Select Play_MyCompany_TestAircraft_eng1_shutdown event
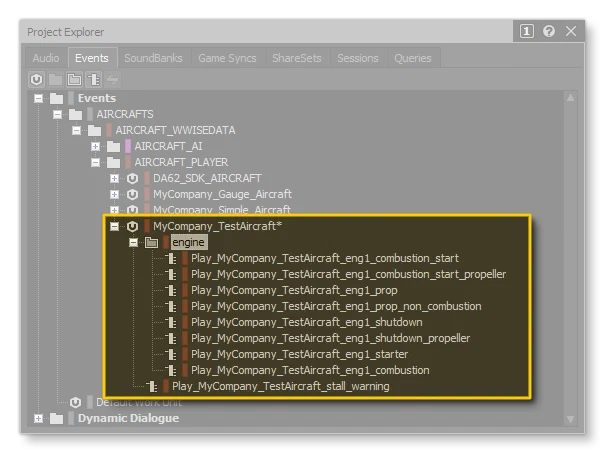 307,322
